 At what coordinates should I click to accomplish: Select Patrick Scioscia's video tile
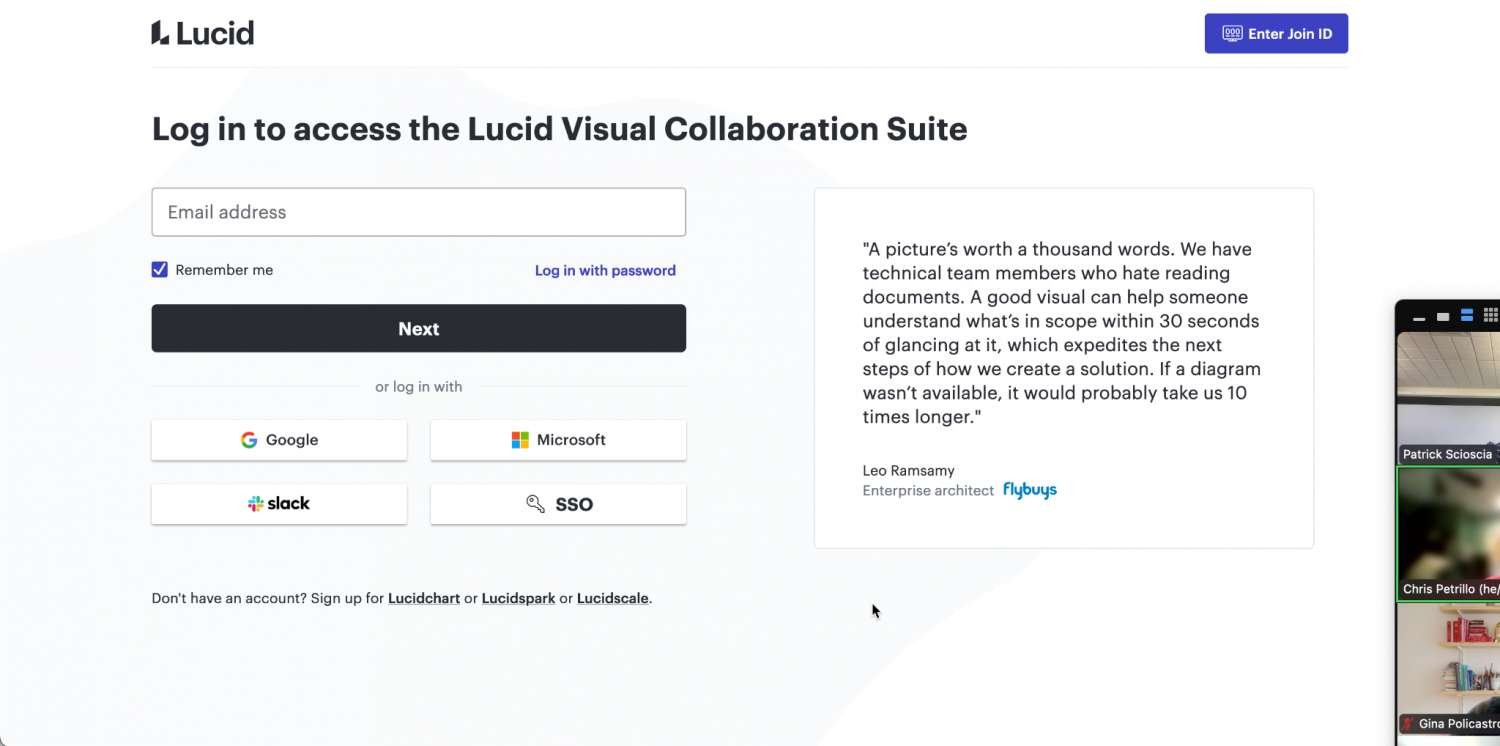point(1448,399)
